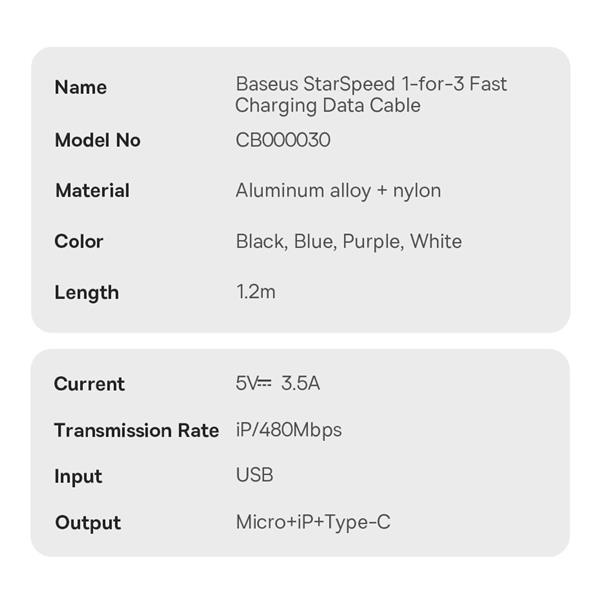Click the "Aluminum alloy + nylon" value
Screen dimensions: 600x600
338,190
